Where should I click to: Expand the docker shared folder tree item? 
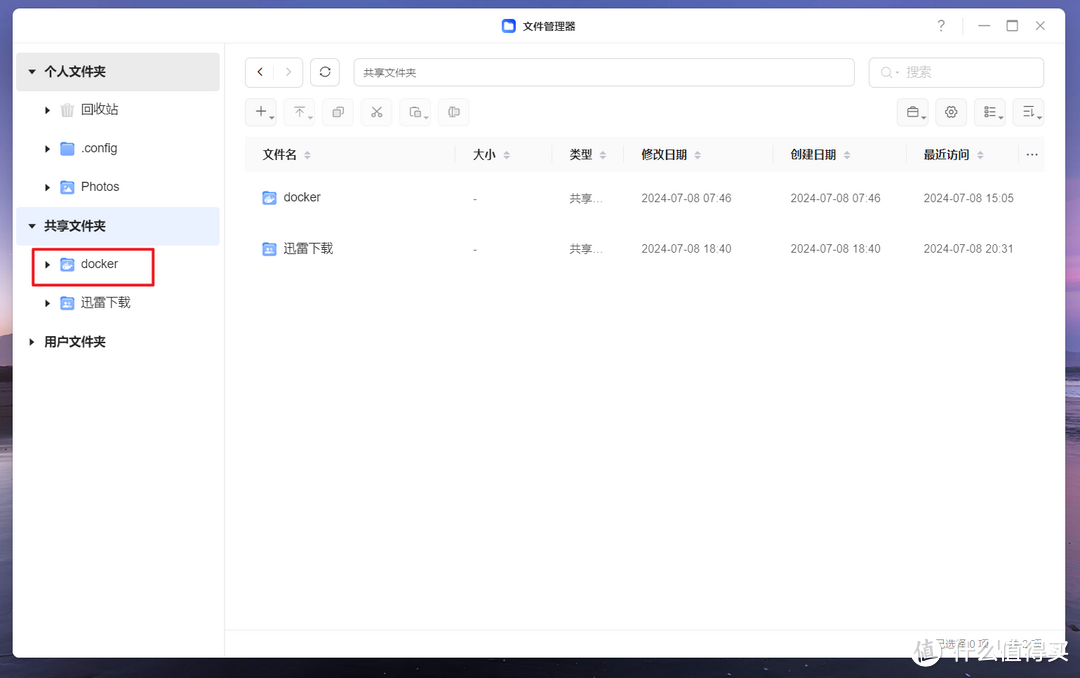pyautogui.click(x=47, y=264)
